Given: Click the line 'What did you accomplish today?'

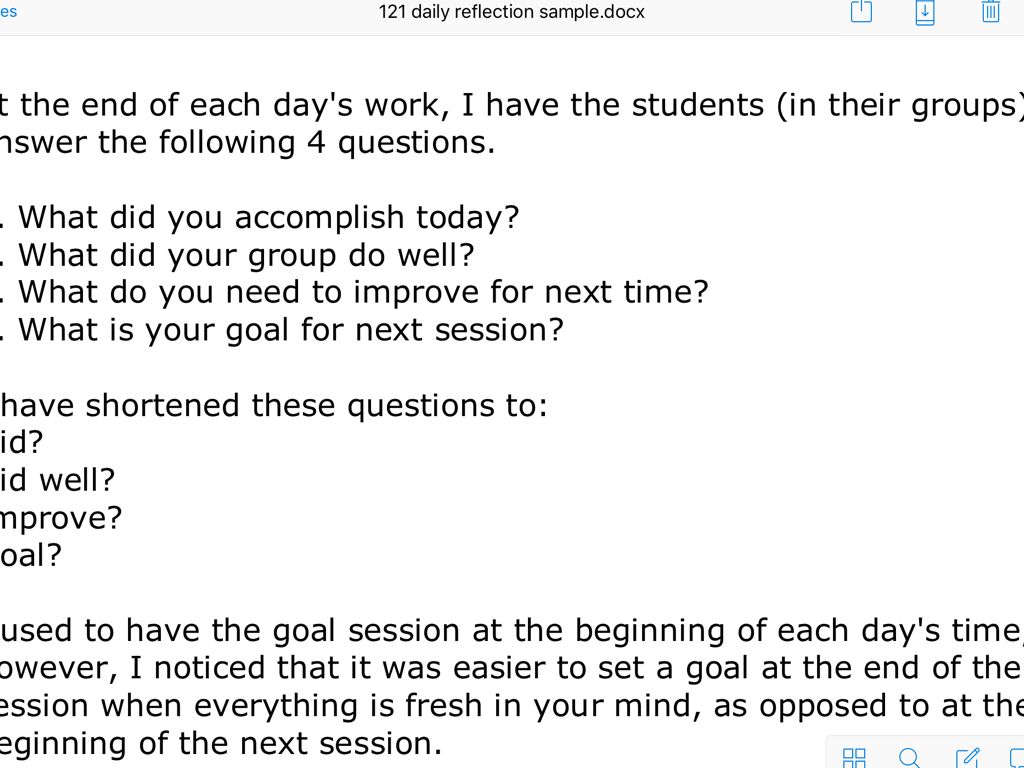Looking at the screenshot, I should pos(268,217).
